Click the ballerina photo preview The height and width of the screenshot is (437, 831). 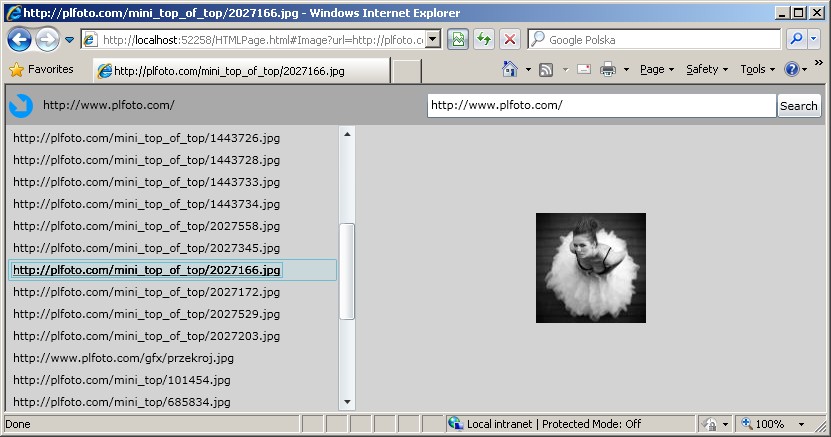[x=590, y=268]
